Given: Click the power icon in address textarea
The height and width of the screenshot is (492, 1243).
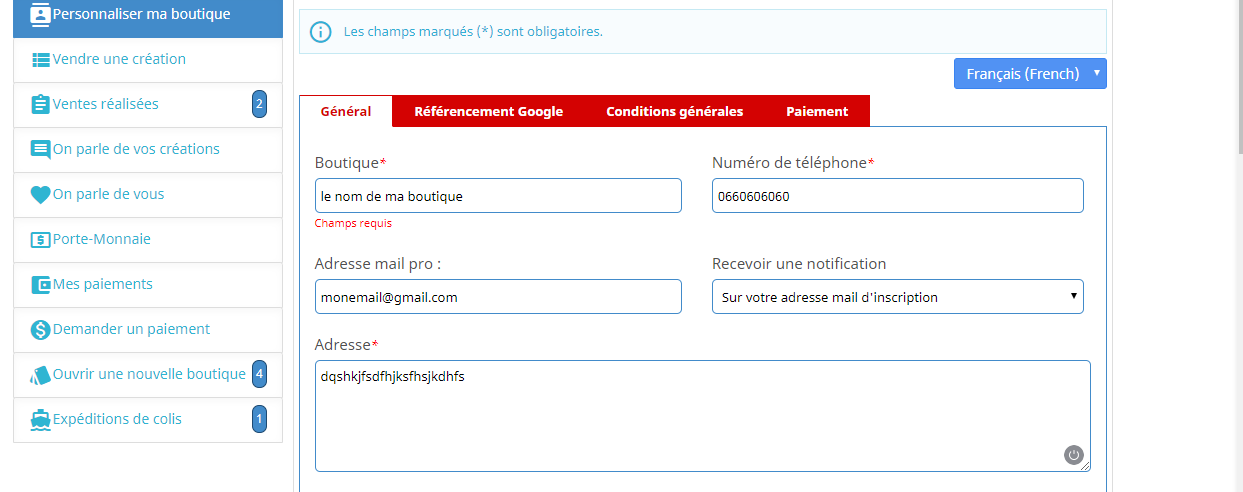Looking at the screenshot, I should pyautogui.click(x=1074, y=455).
